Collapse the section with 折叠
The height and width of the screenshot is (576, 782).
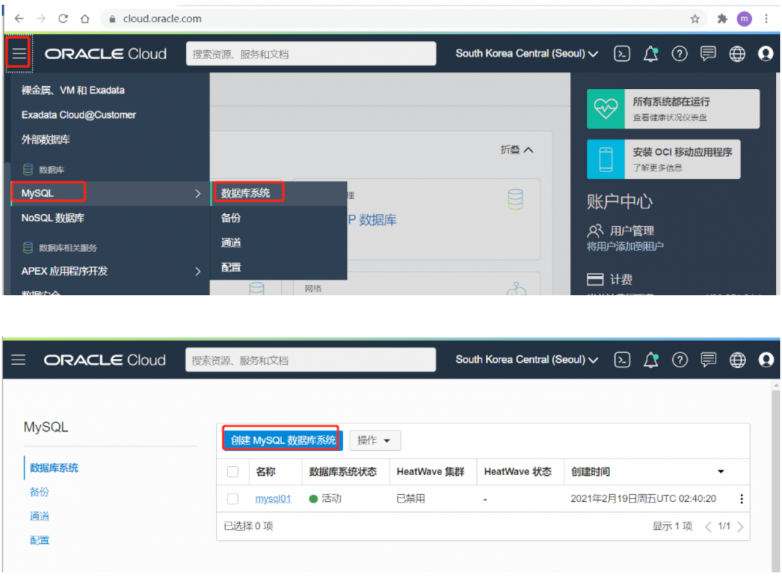pyautogui.click(x=517, y=150)
